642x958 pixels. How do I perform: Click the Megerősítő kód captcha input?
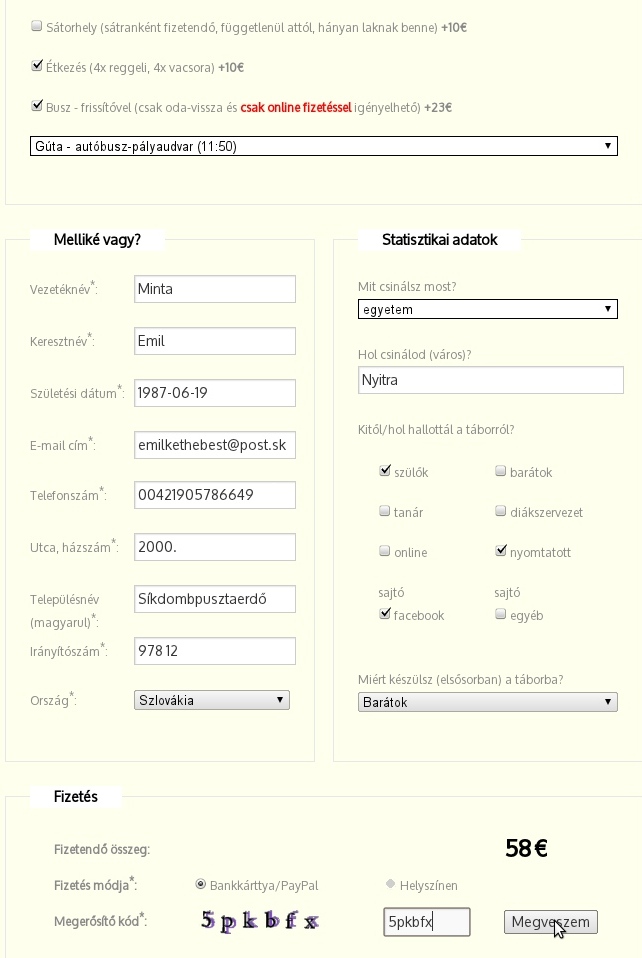[x=426, y=922]
